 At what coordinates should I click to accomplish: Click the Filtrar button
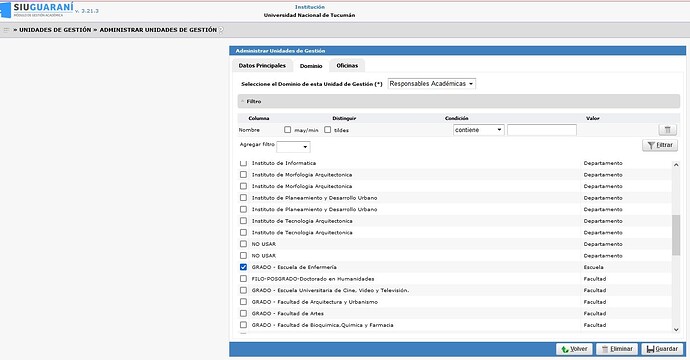tap(660, 145)
